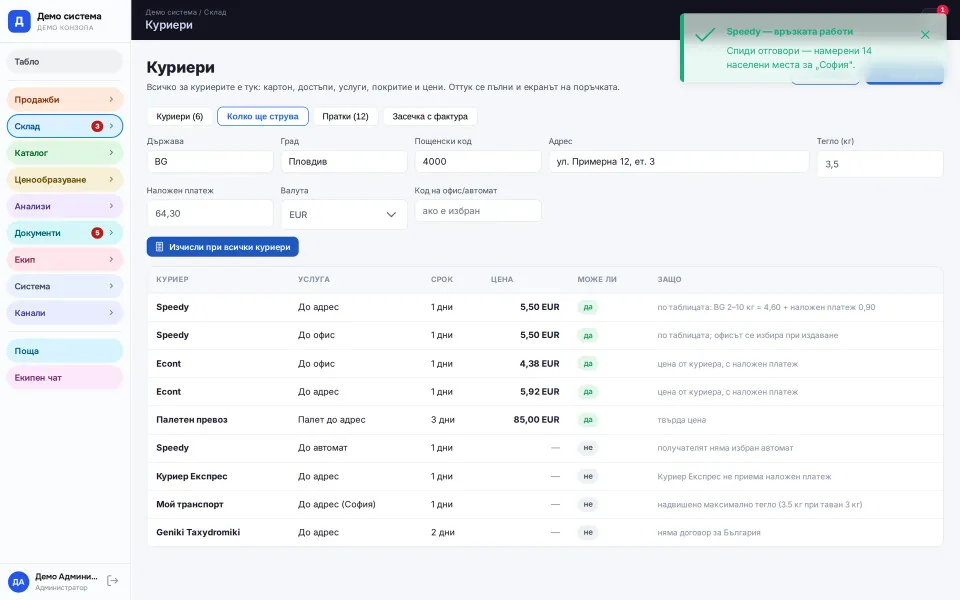Click the calculator icon on Изчисли button
The height and width of the screenshot is (600, 960).
pyautogui.click(x=159, y=247)
